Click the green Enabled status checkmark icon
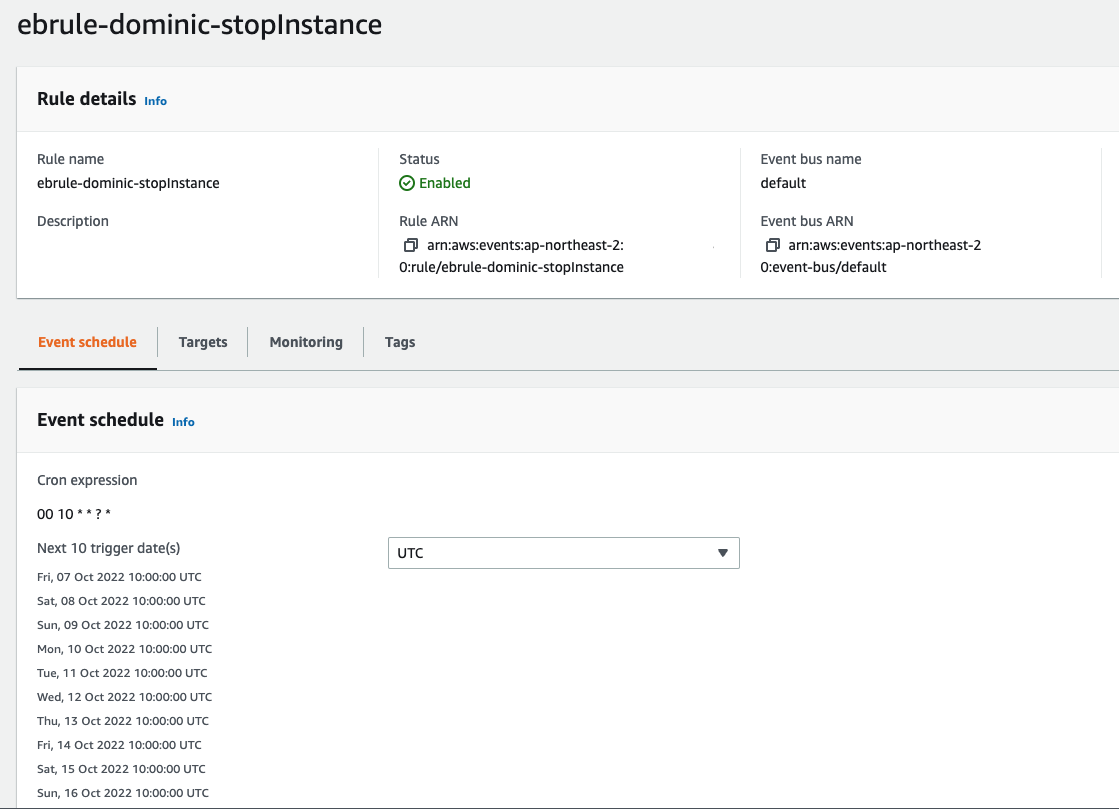This screenshot has width=1119, height=809. [407, 183]
